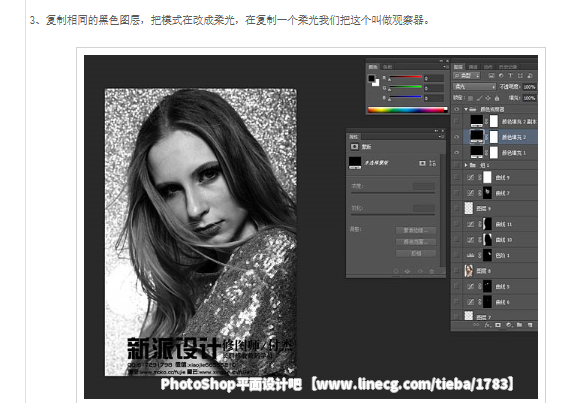The height and width of the screenshot is (403, 569).
Task: Show the 曲线 6 layer visibility box
Action: [457, 302]
